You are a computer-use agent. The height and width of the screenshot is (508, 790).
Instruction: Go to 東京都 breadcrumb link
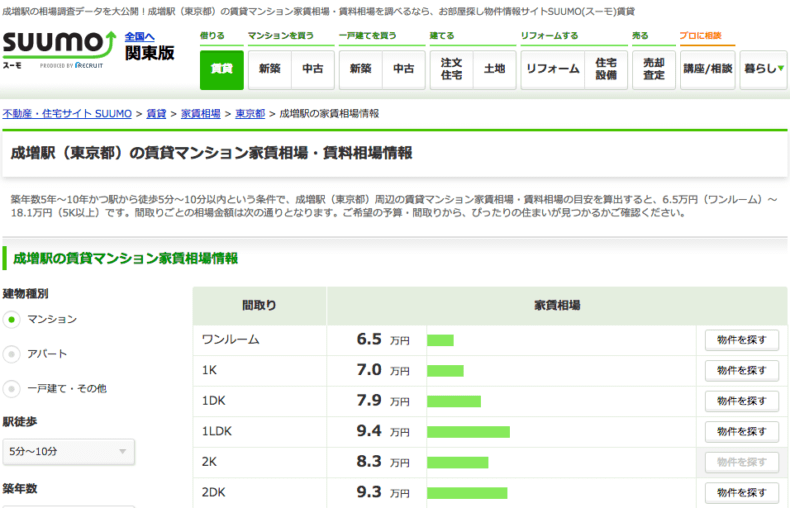coord(250,114)
